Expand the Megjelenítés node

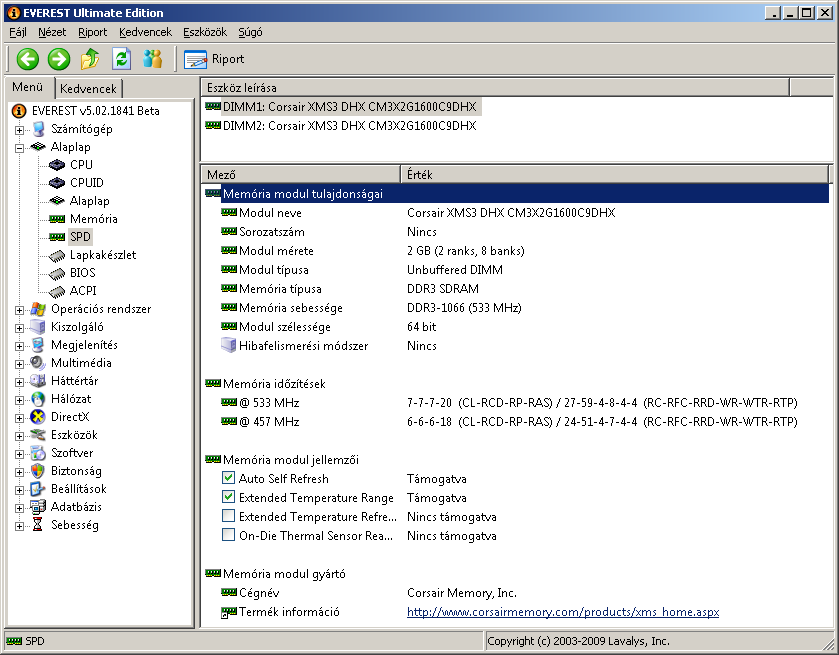pos(19,346)
